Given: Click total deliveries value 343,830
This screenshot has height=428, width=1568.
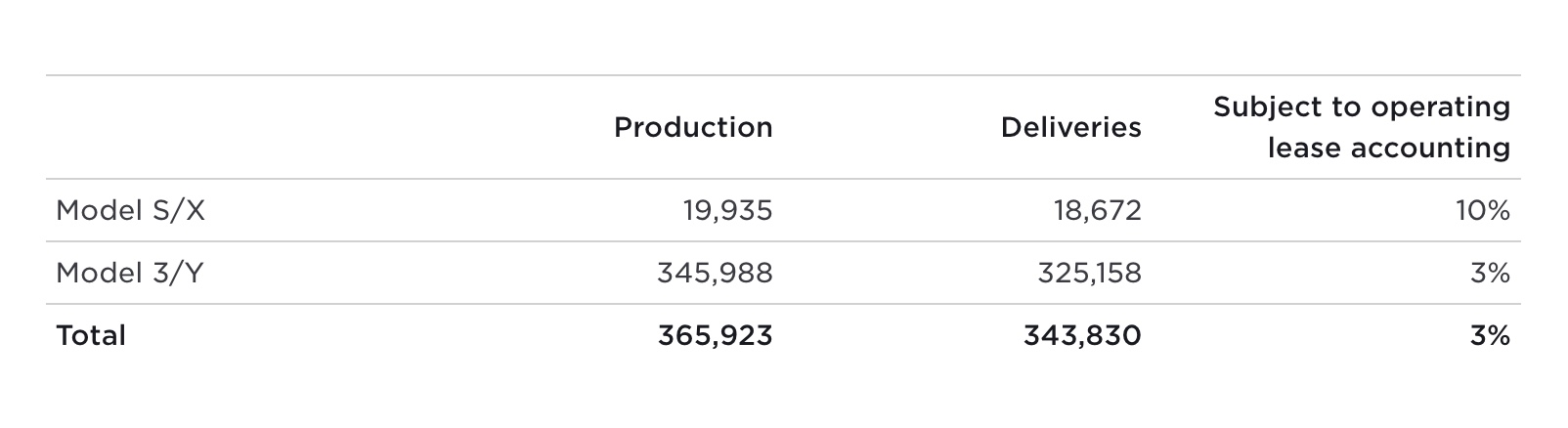Looking at the screenshot, I should coord(1082,336).
